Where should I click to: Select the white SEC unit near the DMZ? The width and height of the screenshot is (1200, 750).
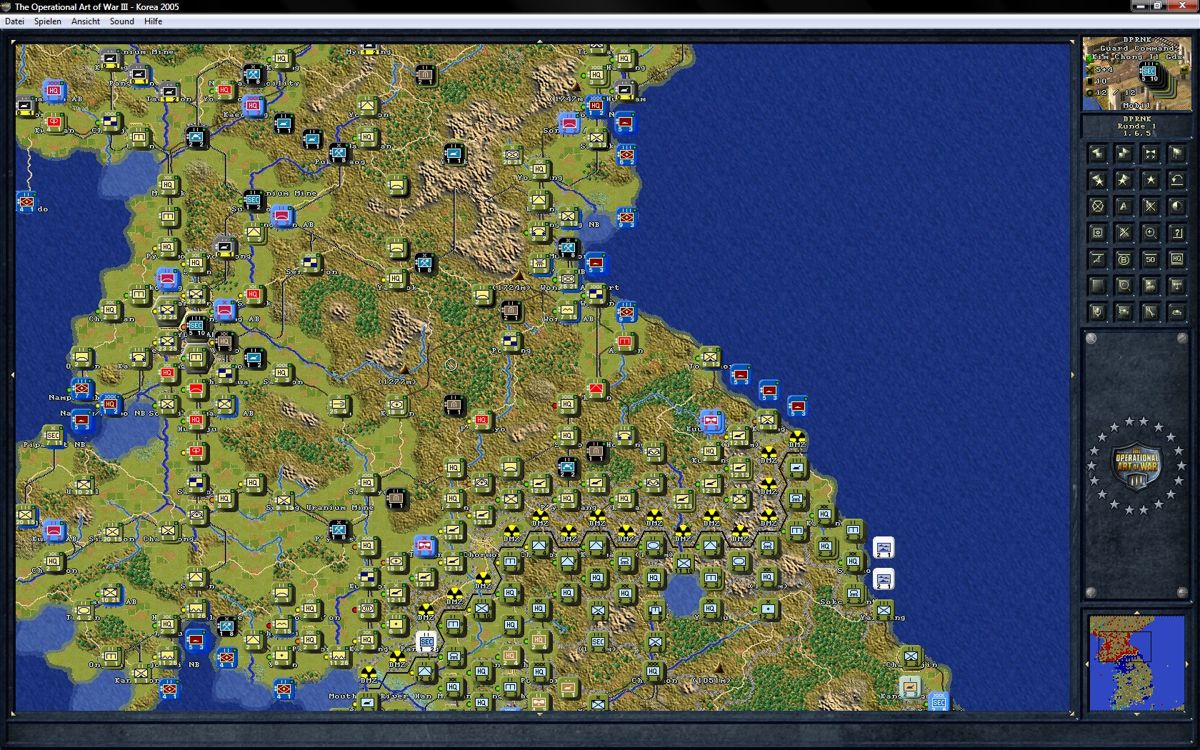426,641
